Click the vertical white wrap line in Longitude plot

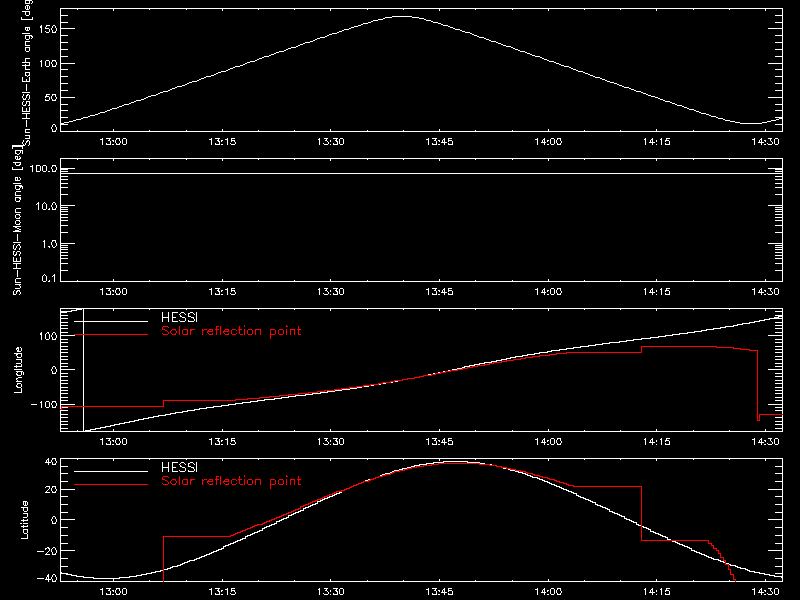[83, 370]
